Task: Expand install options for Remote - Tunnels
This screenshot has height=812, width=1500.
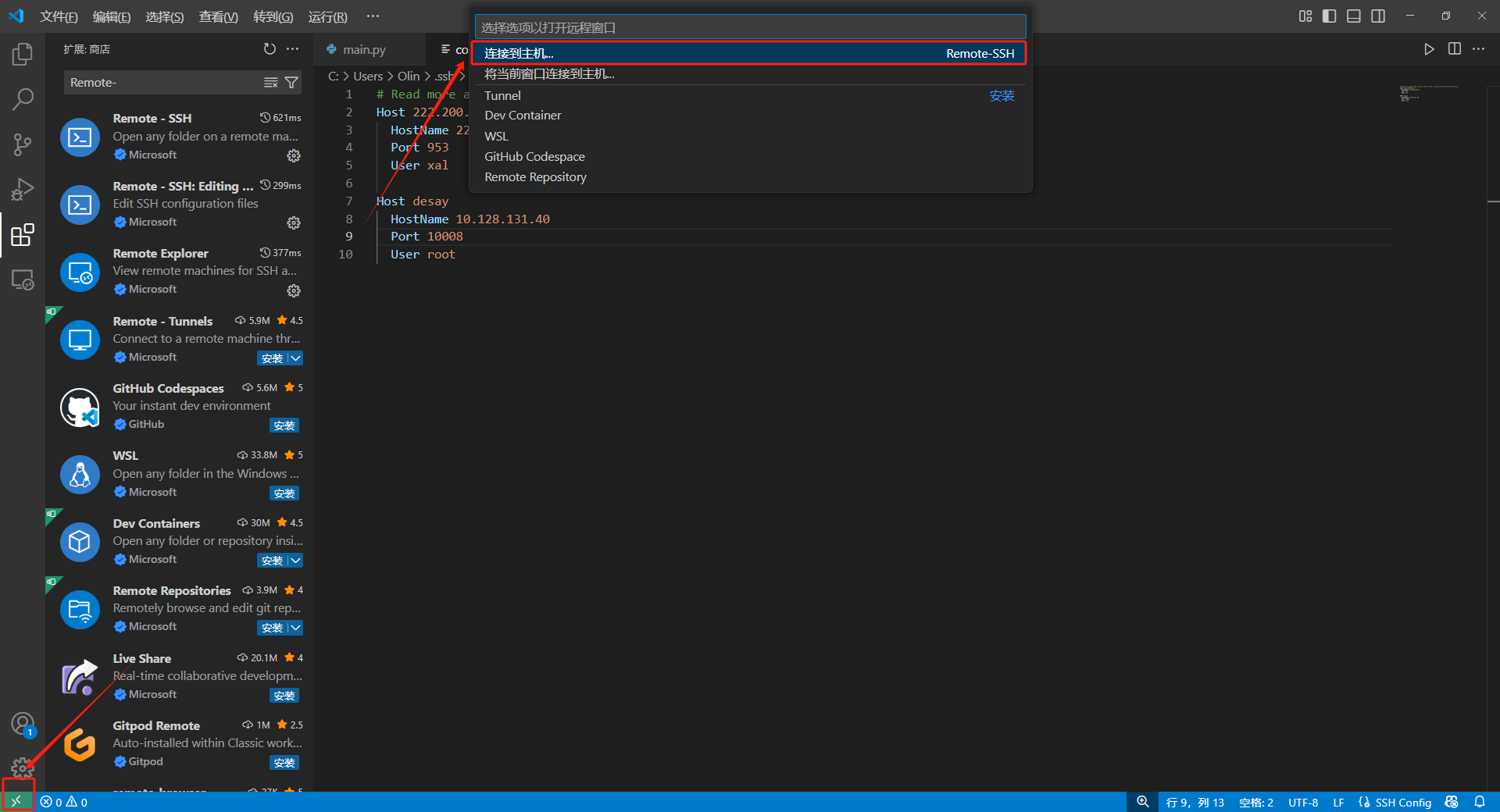Action: (295, 358)
